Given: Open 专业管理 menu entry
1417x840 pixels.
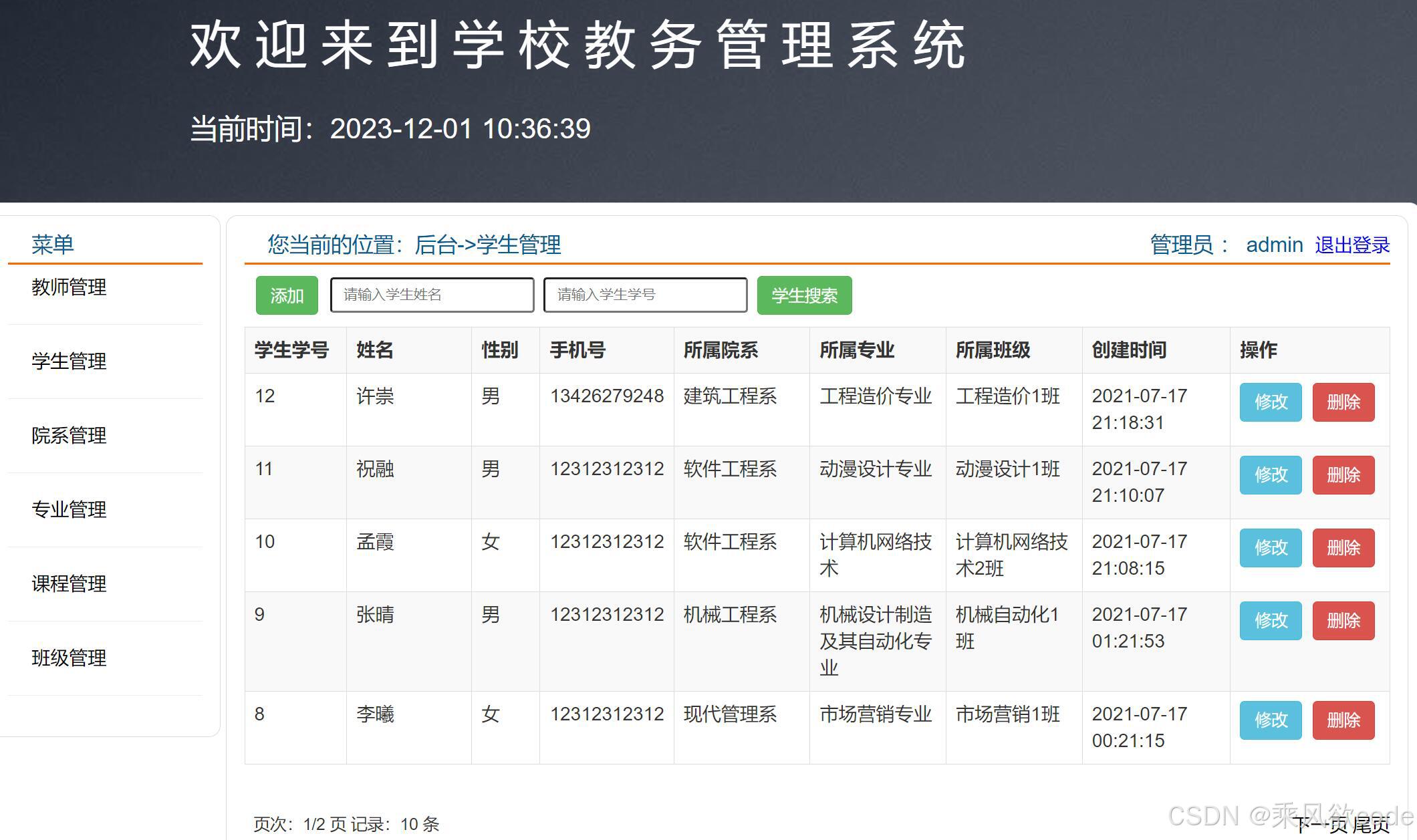Looking at the screenshot, I should coord(69,510).
